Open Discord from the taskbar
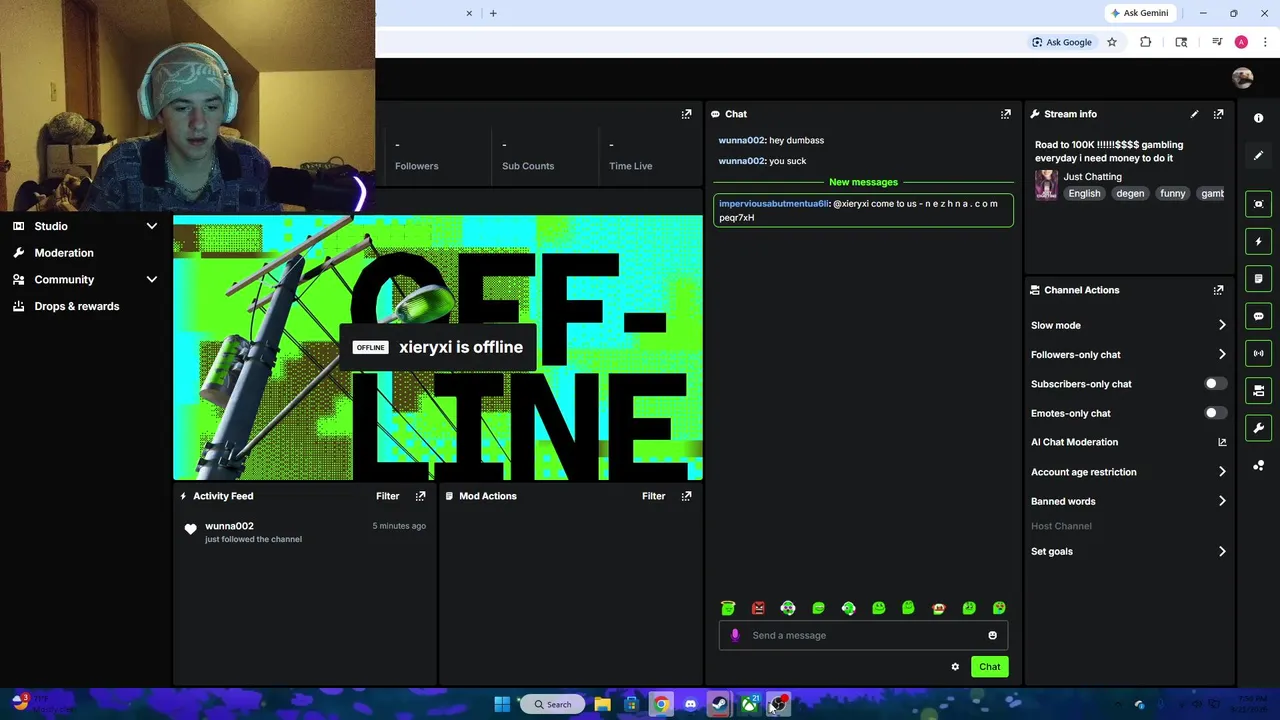This screenshot has height=720, width=1280. 690,704
